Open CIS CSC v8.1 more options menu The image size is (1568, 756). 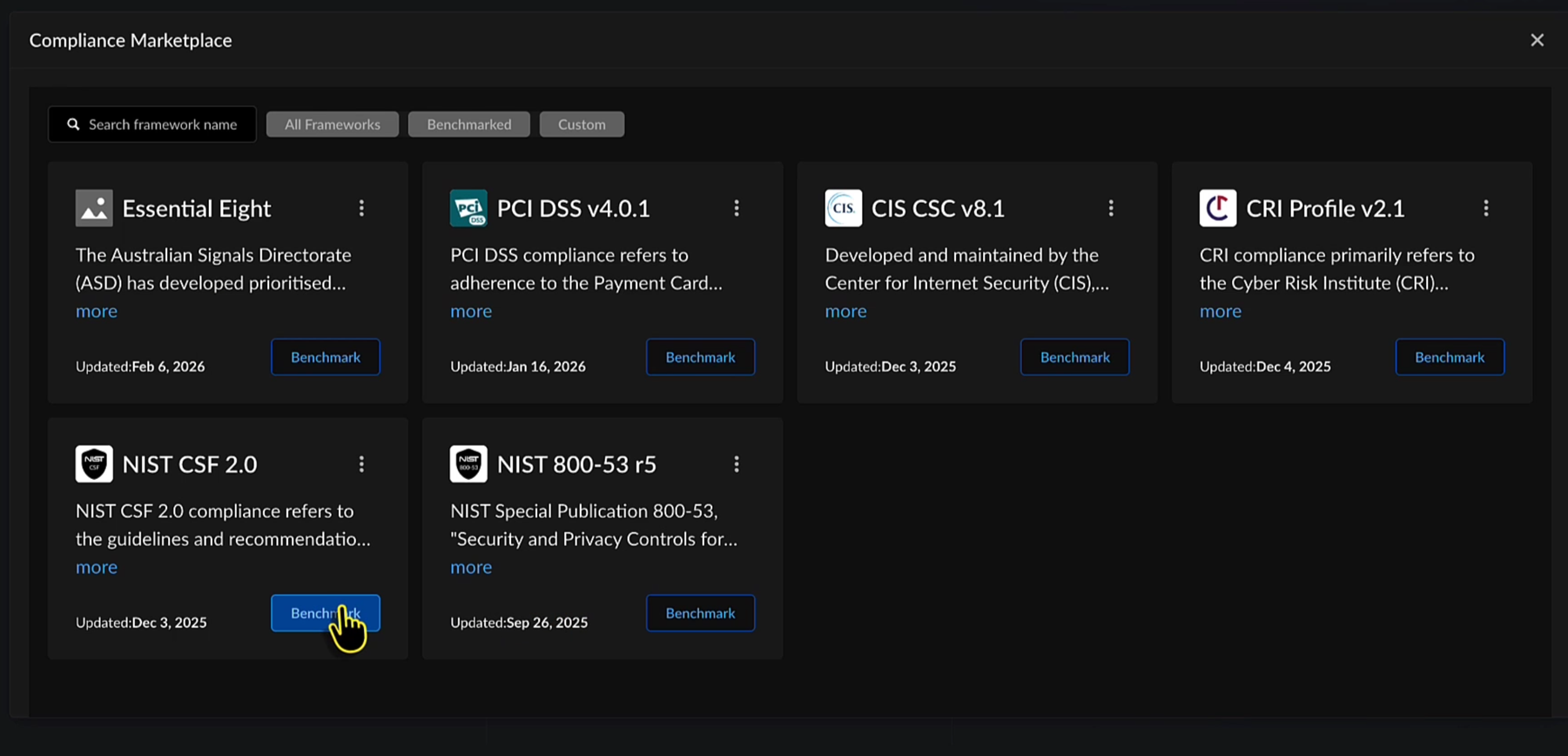click(1111, 208)
